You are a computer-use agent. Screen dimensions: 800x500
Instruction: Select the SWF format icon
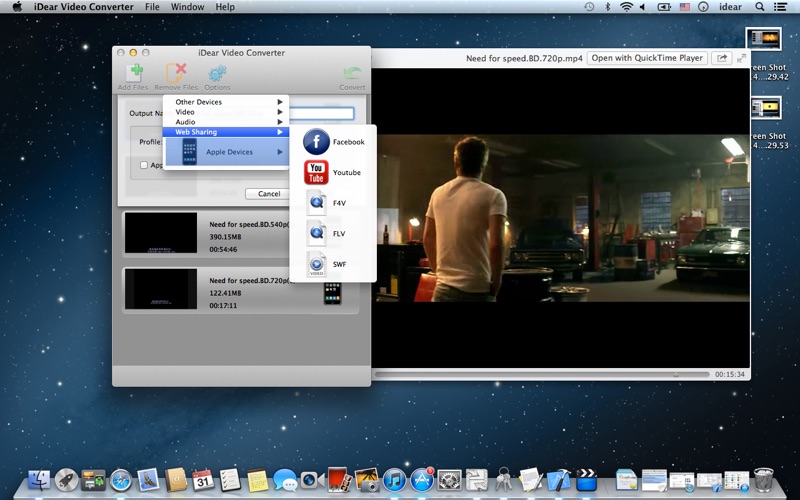(x=316, y=264)
